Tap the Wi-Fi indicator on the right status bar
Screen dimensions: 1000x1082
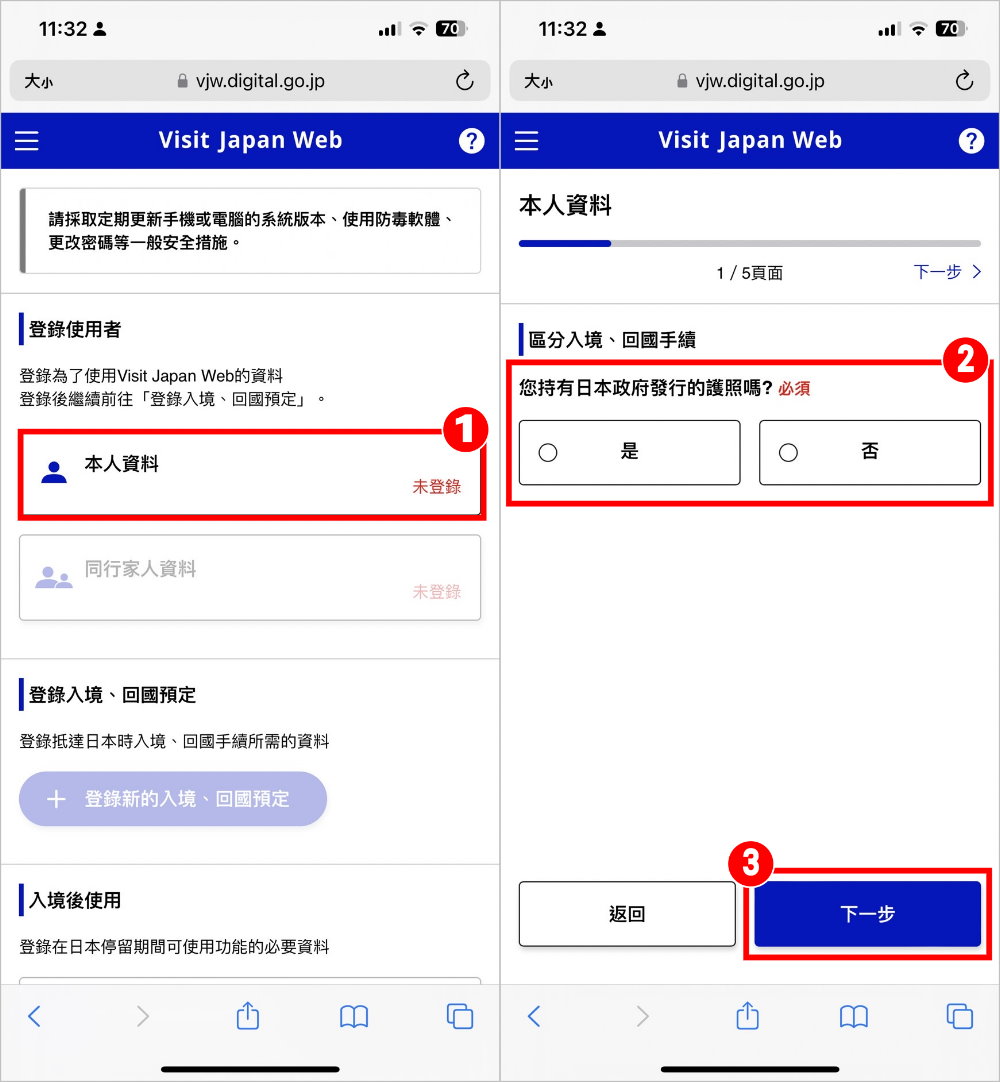pyautogui.click(x=918, y=29)
